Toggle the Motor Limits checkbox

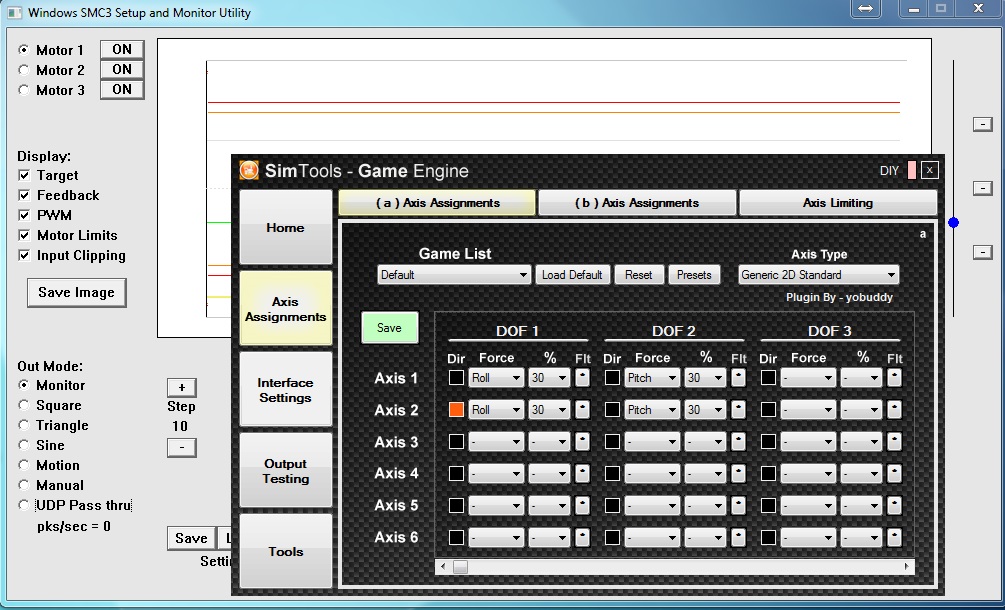(24, 235)
